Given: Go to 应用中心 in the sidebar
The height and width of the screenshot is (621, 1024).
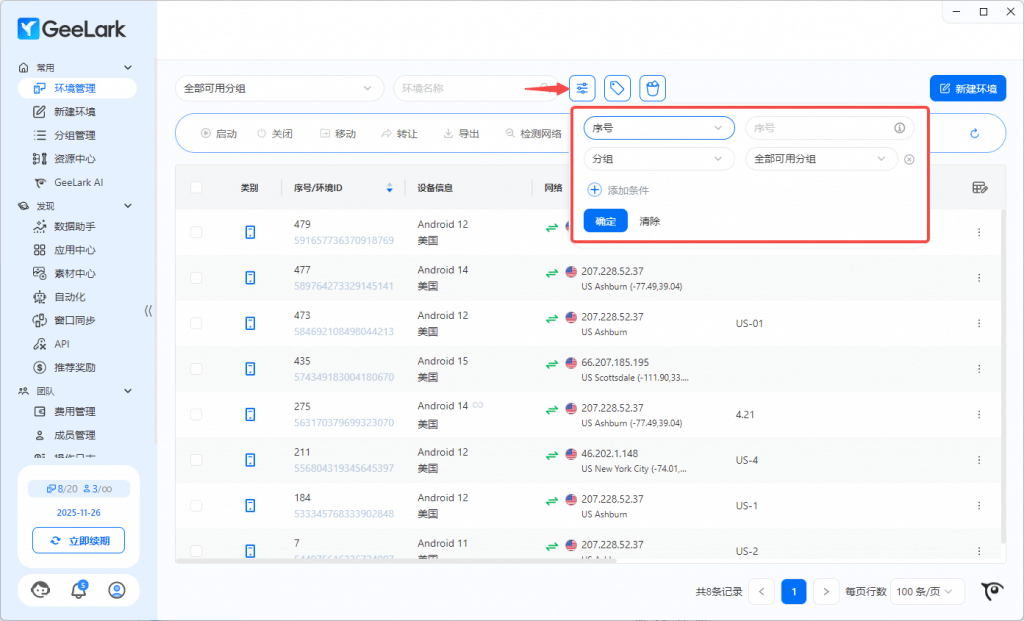Looking at the screenshot, I should 75,250.
